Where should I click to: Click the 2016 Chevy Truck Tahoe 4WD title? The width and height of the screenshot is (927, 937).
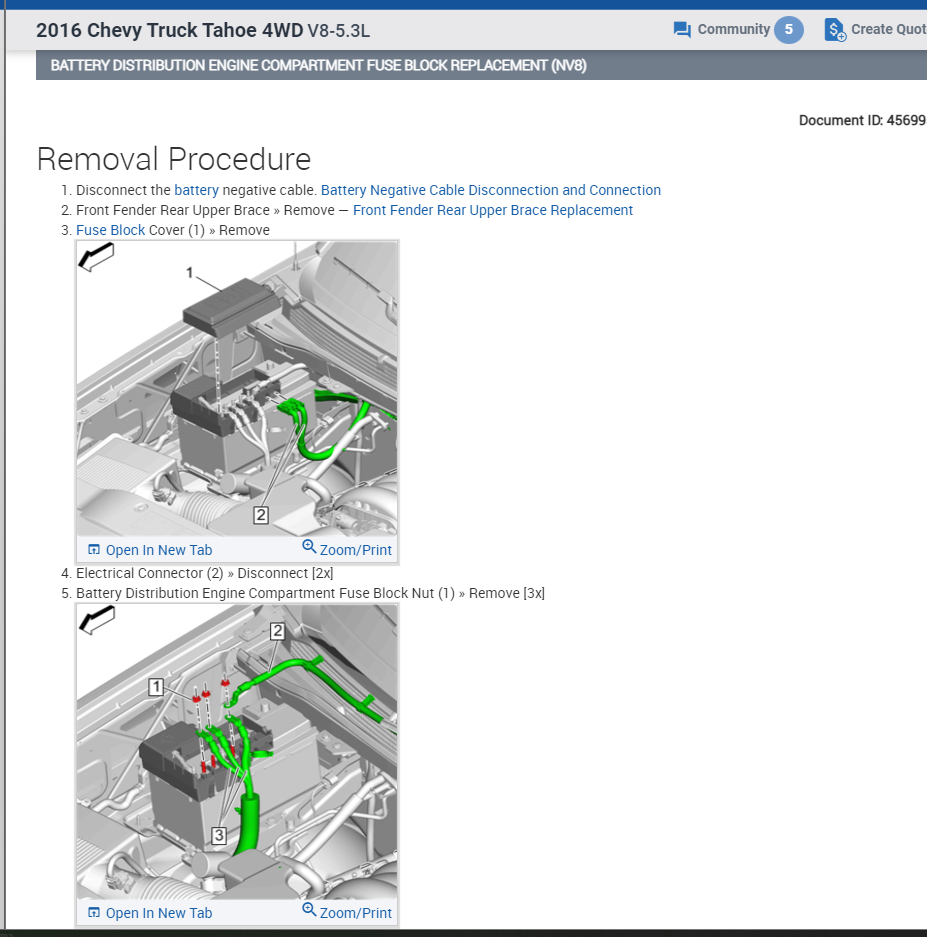click(170, 30)
